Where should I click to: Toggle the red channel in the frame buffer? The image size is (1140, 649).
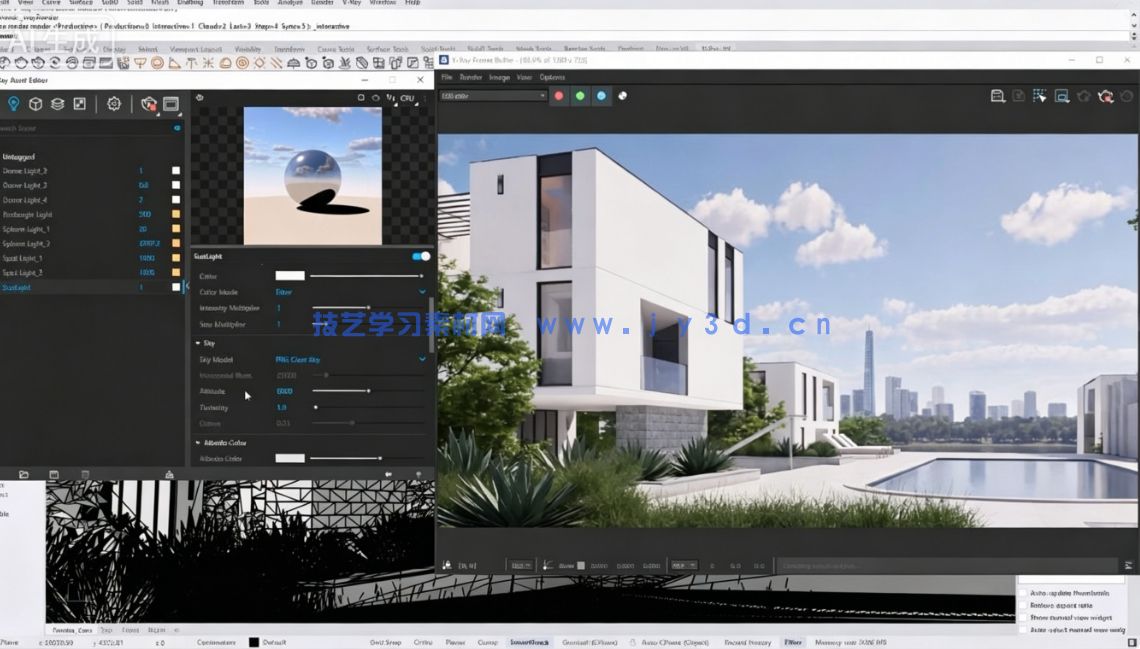point(558,95)
